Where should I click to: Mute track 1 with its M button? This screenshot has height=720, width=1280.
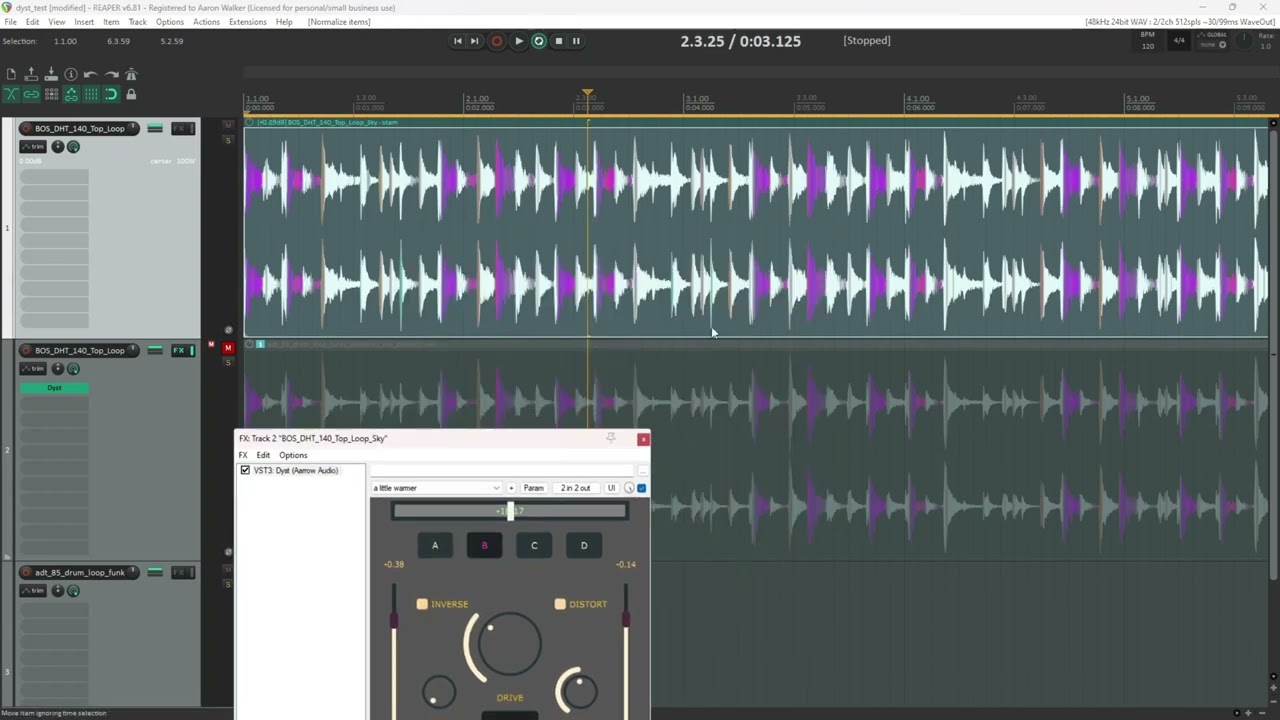[x=228, y=125]
